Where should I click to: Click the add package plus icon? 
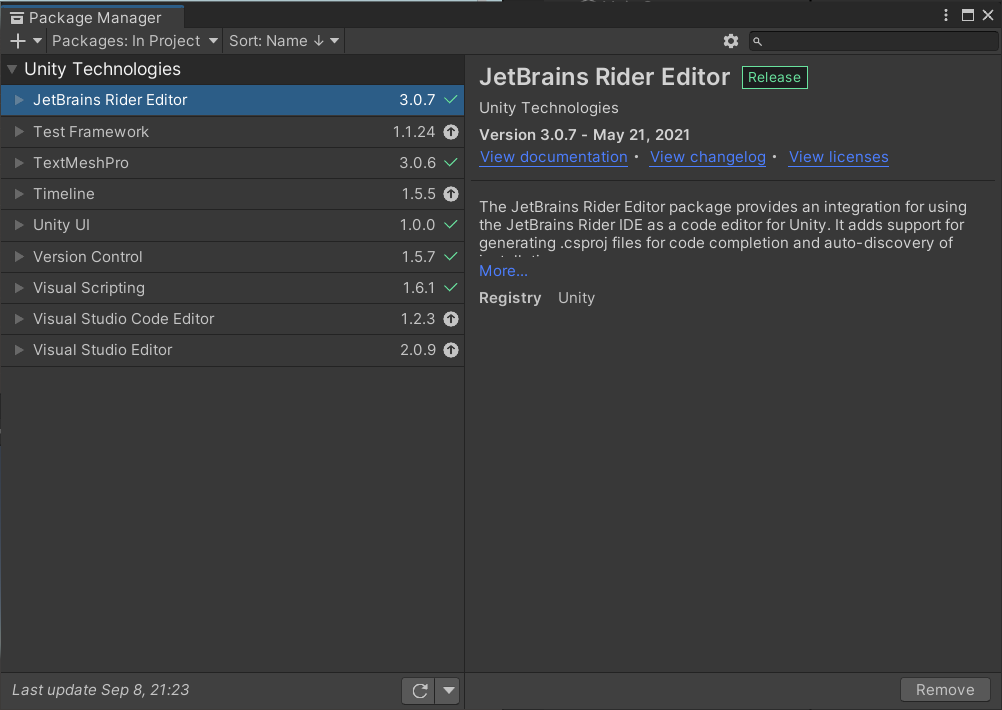click(18, 41)
